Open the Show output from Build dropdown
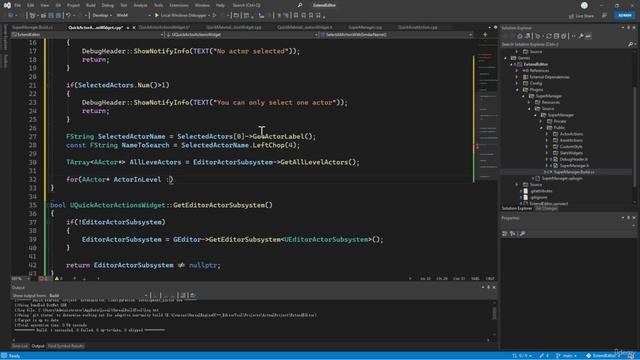The width and height of the screenshot is (640, 360). point(97,296)
